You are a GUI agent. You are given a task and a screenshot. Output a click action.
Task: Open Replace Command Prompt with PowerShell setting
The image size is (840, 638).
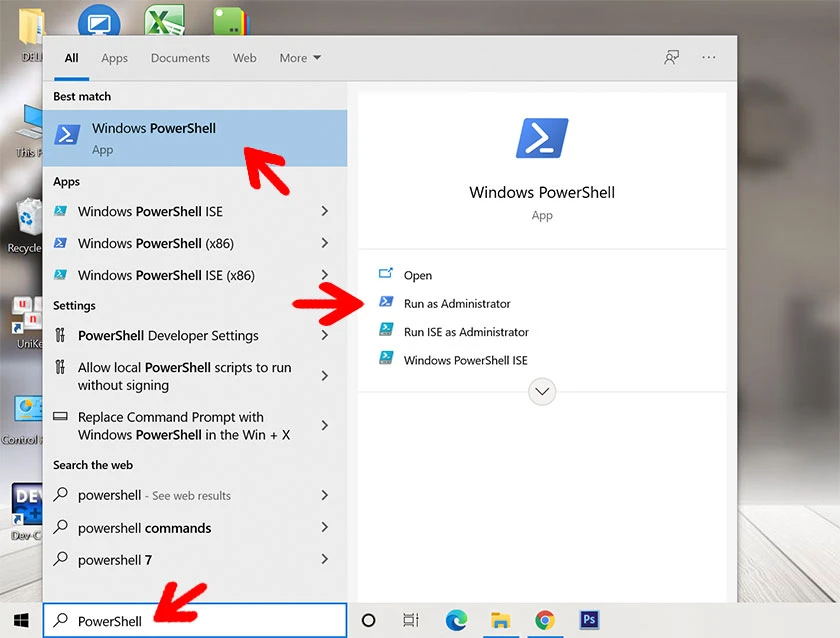(x=195, y=426)
